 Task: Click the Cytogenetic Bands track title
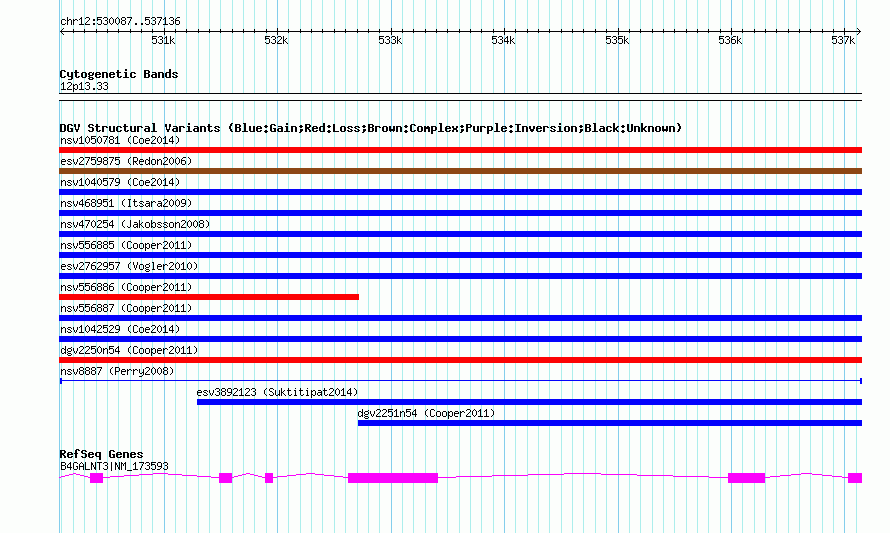119,74
